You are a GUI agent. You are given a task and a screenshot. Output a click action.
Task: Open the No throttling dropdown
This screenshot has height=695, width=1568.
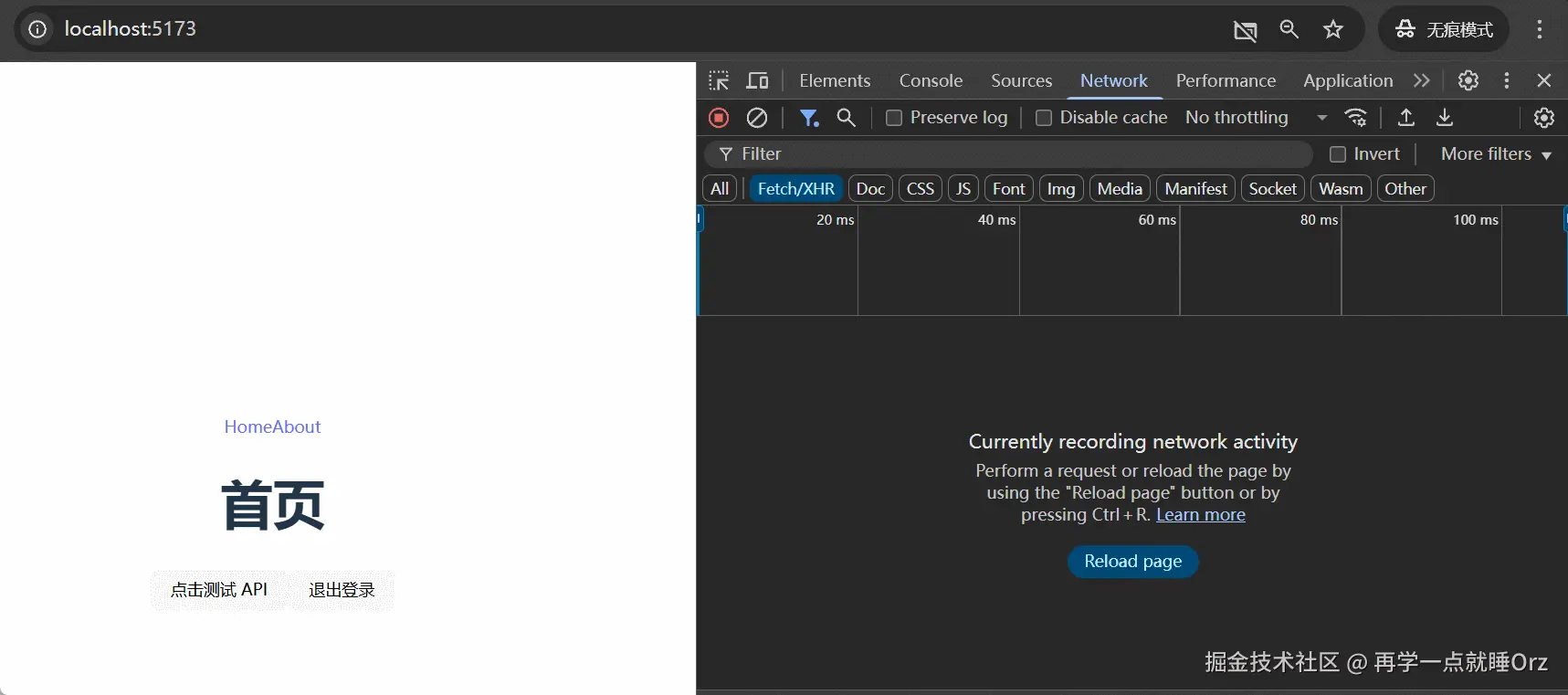point(1257,118)
